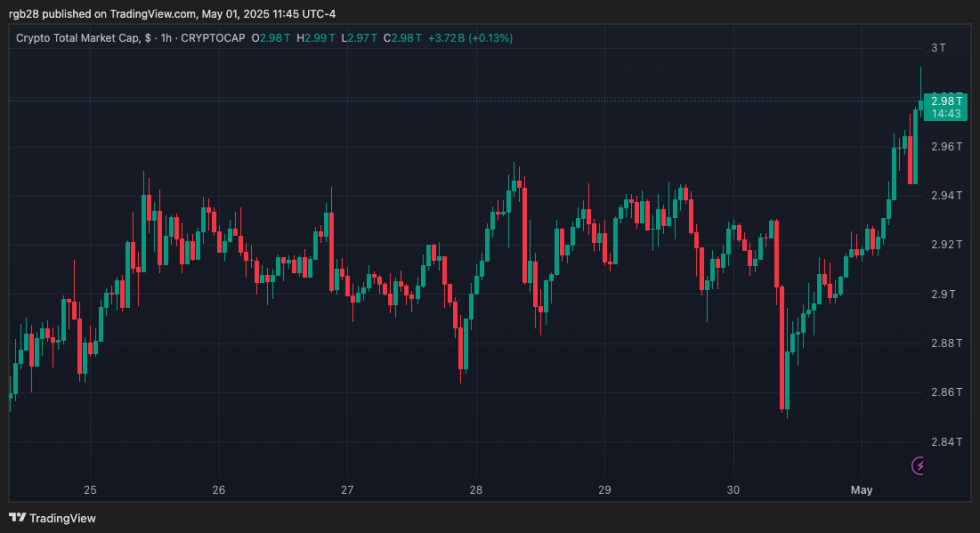Image resolution: width=980 pixels, height=533 pixels.
Task: Click the 2.96 T price axis label
Action: click(x=946, y=147)
